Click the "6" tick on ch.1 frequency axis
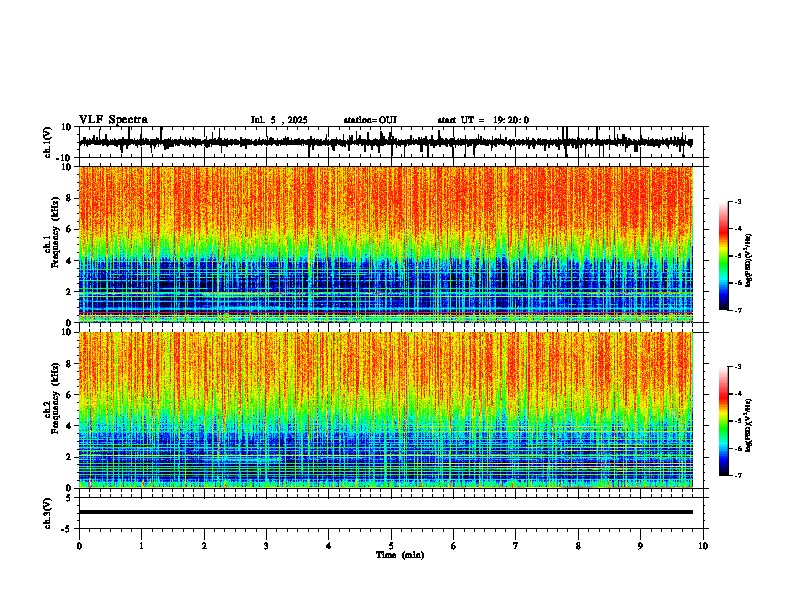792x612 pixels. point(70,230)
